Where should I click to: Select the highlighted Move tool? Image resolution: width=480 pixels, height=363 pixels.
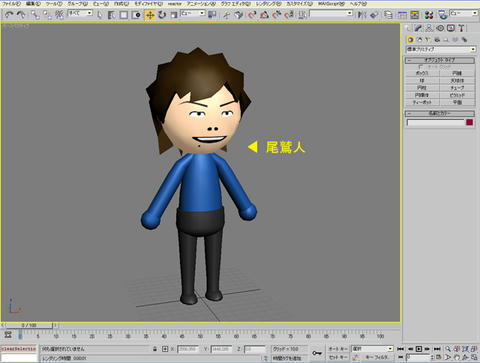click(x=150, y=15)
